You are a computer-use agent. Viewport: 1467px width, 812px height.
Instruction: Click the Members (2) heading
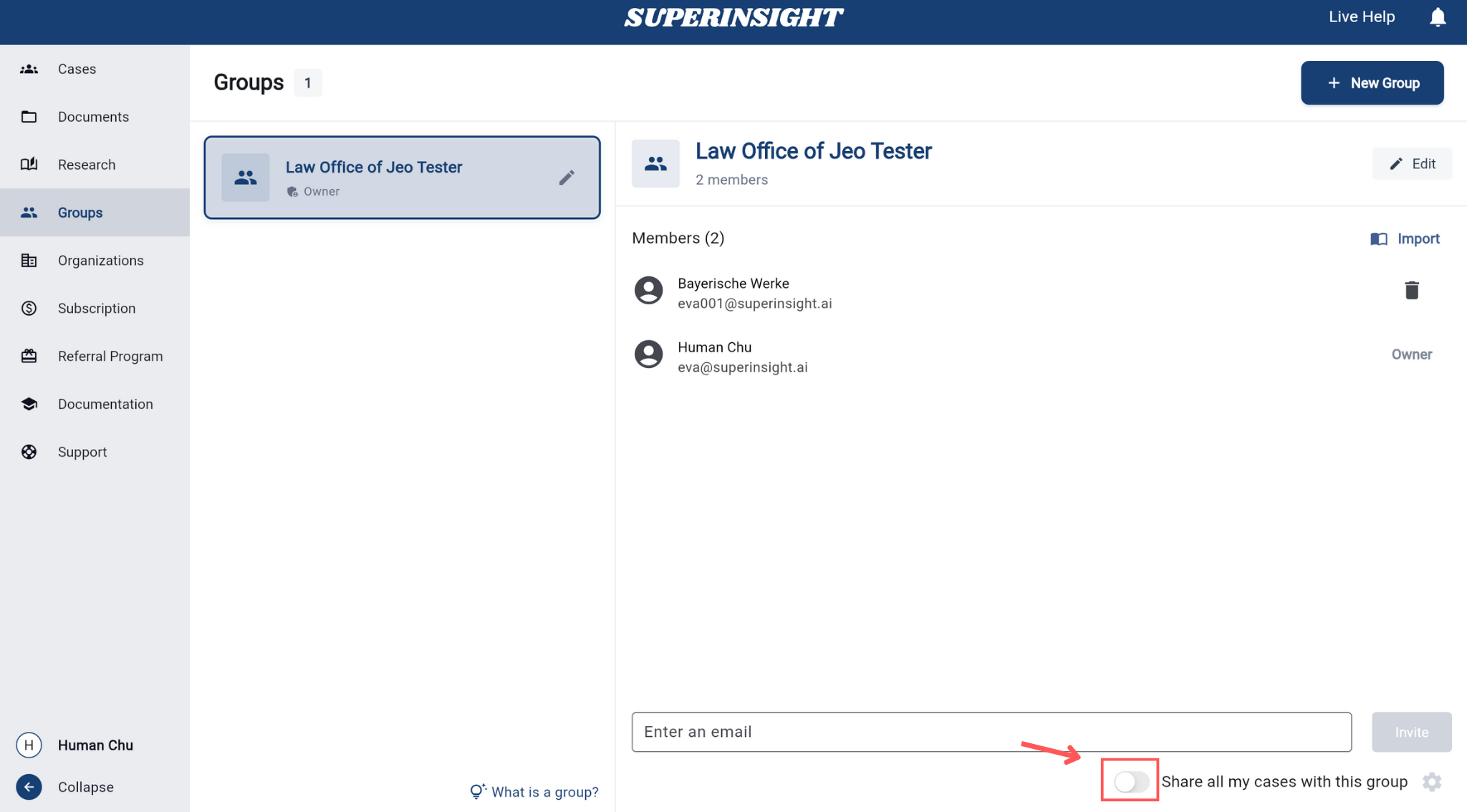[x=678, y=238]
